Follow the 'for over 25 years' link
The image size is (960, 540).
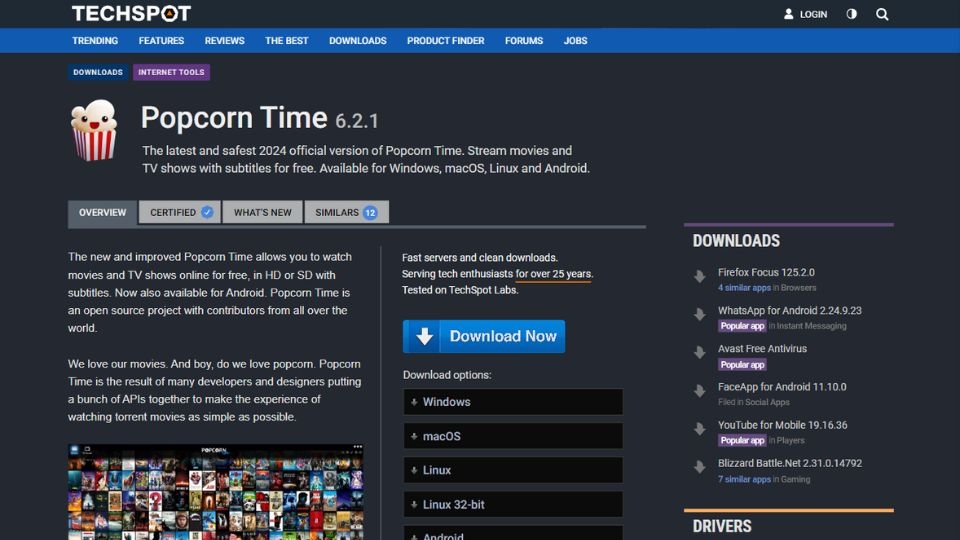coord(553,274)
